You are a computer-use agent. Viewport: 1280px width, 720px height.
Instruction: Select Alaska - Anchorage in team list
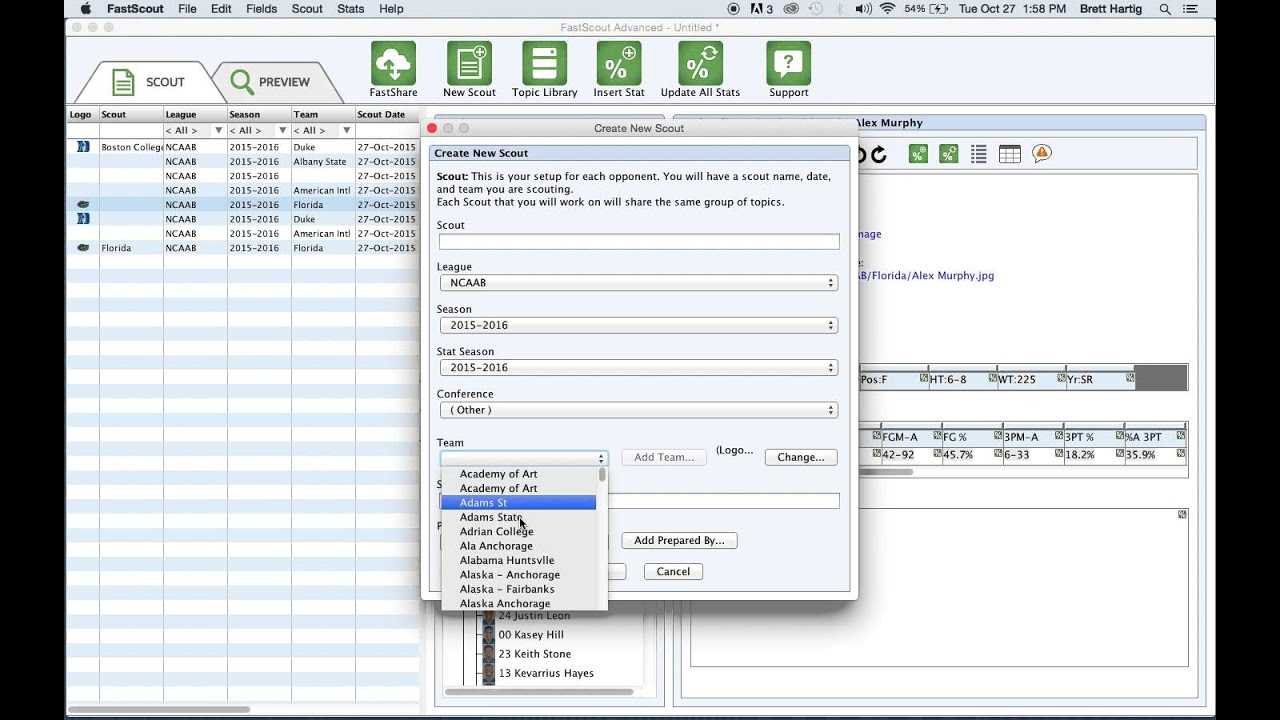(x=519, y=575)
